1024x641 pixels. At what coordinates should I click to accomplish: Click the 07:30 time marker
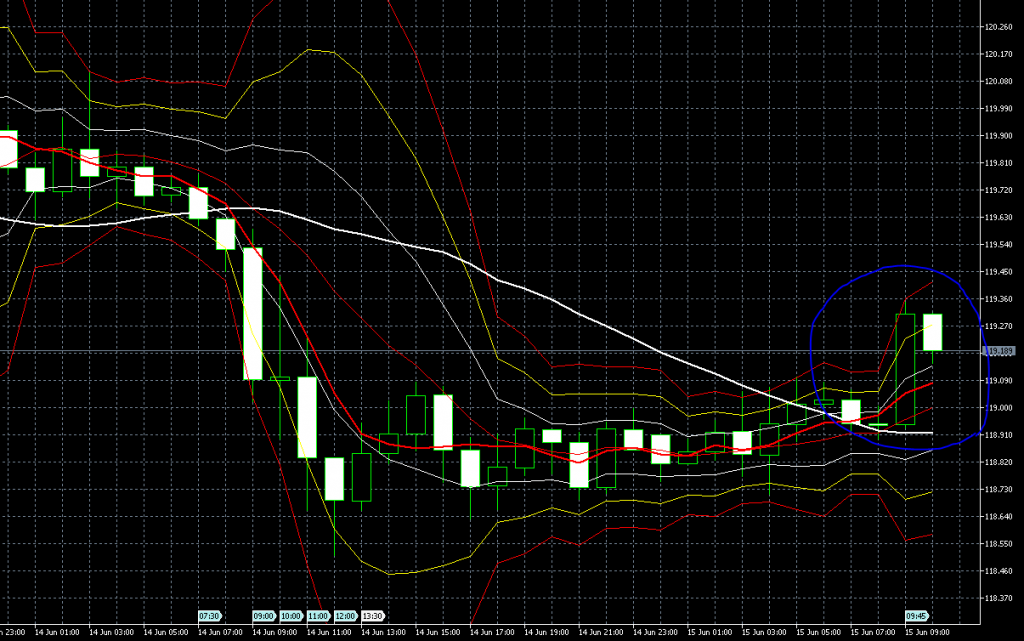pyautogui.click(x=210, y=616)
